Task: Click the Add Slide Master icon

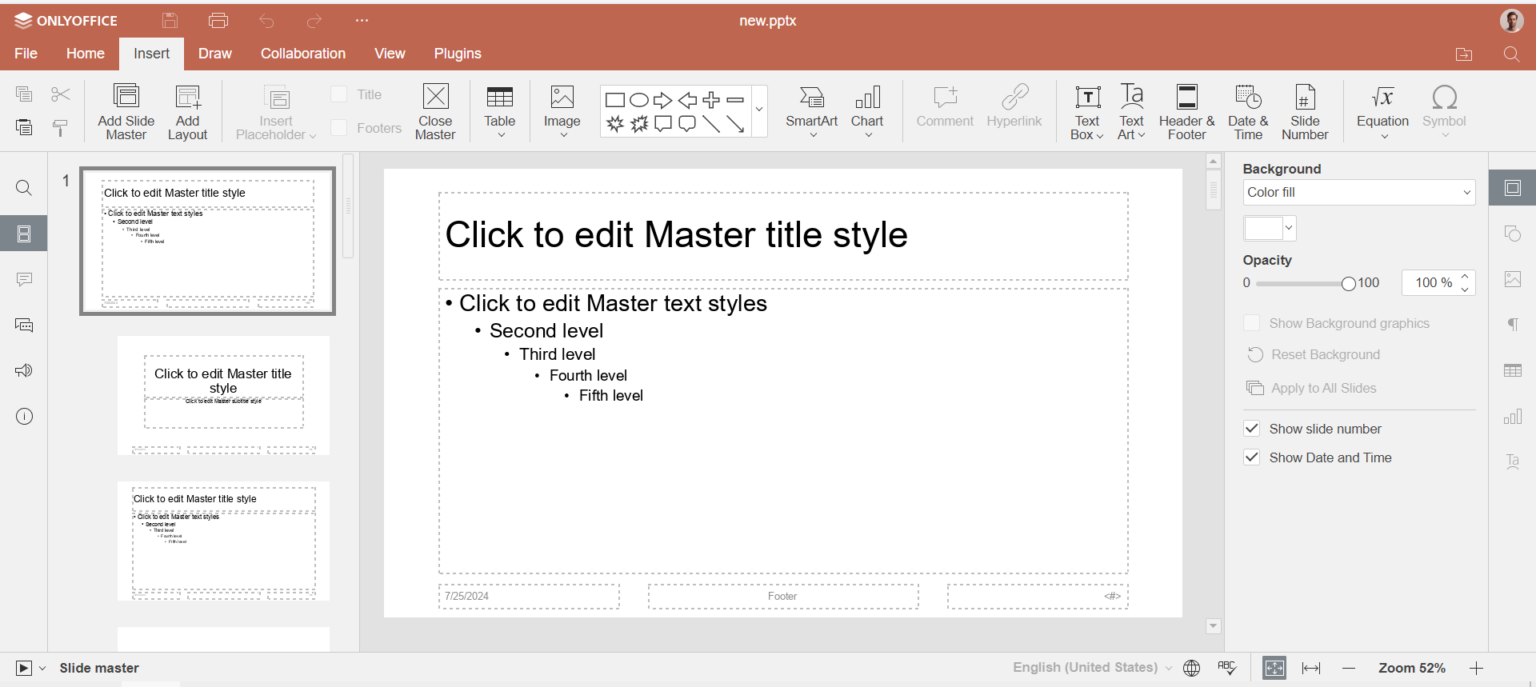Action: coord(126,97)
